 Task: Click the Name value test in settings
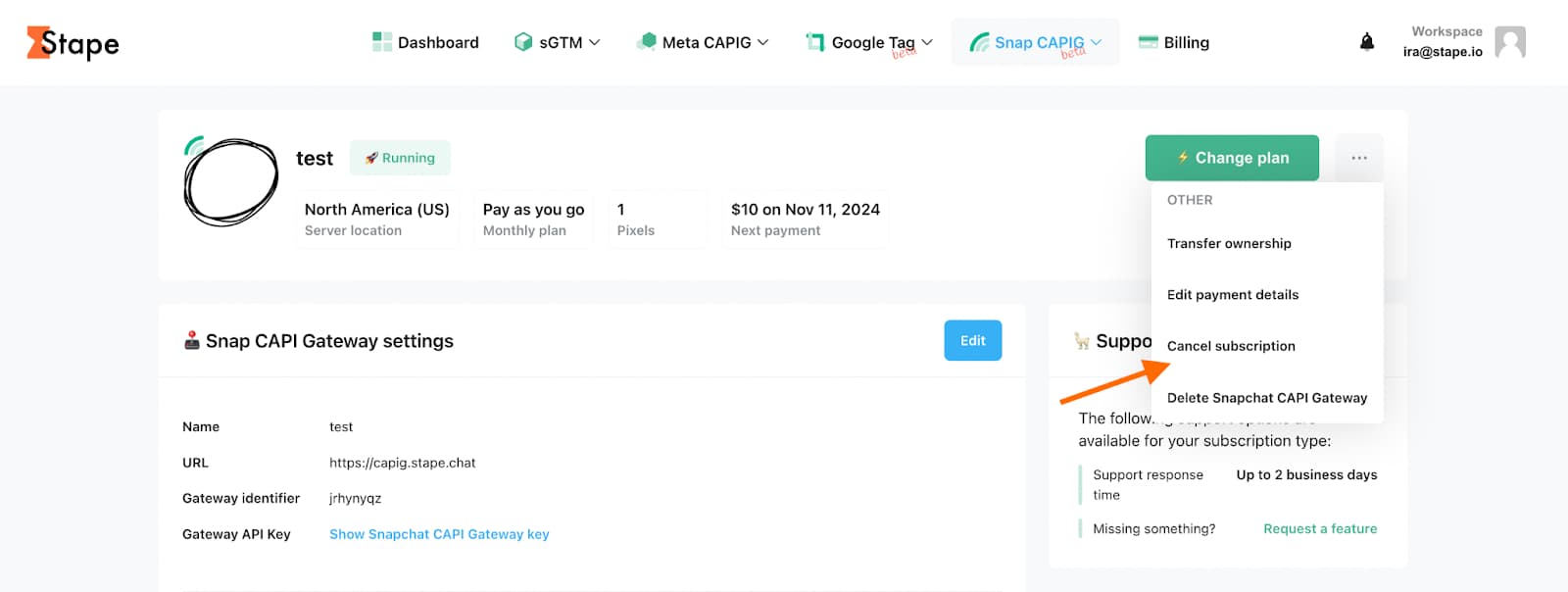click(341, 426)
